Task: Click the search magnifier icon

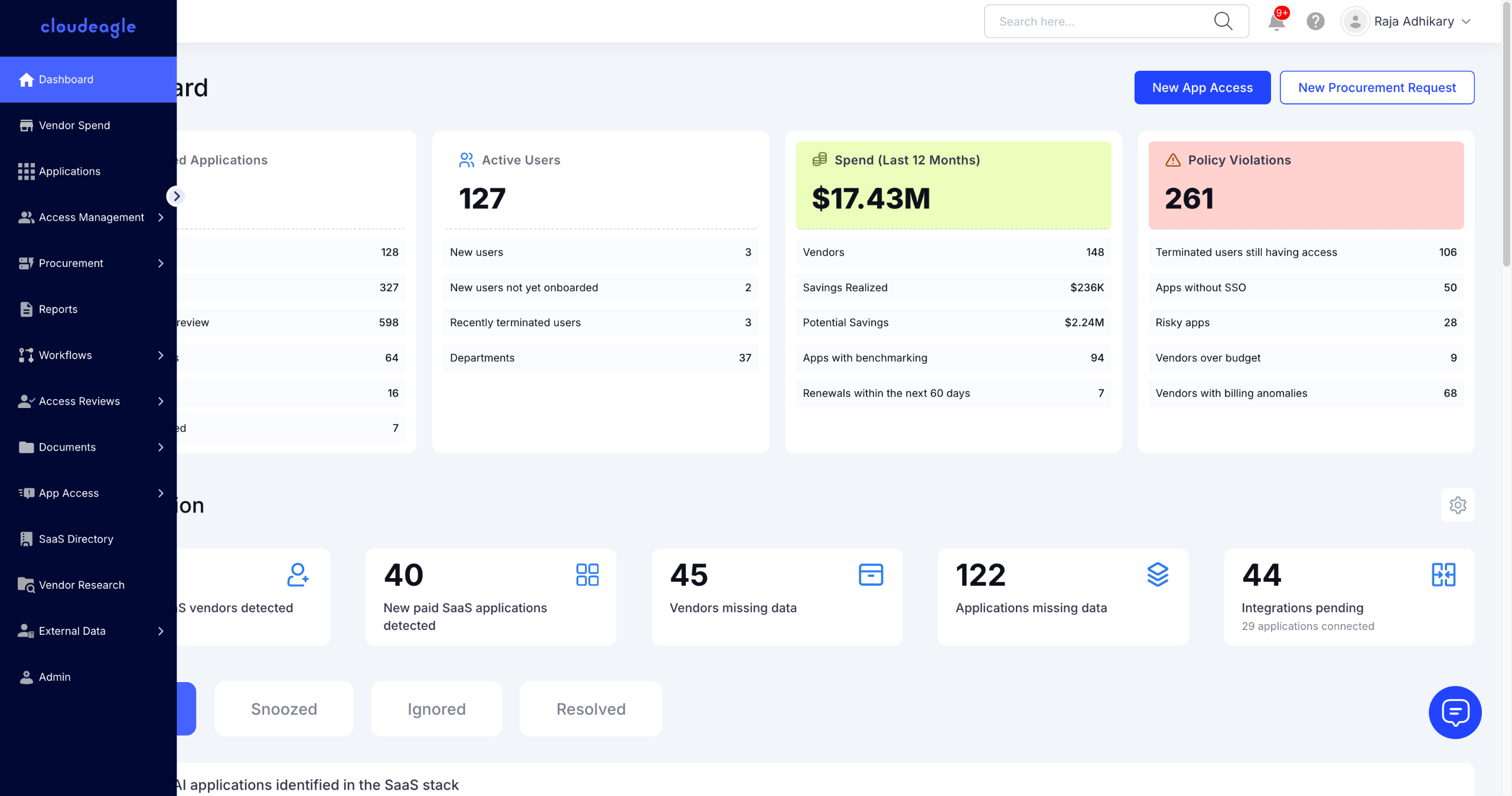Action: [x=1223, y=21]
